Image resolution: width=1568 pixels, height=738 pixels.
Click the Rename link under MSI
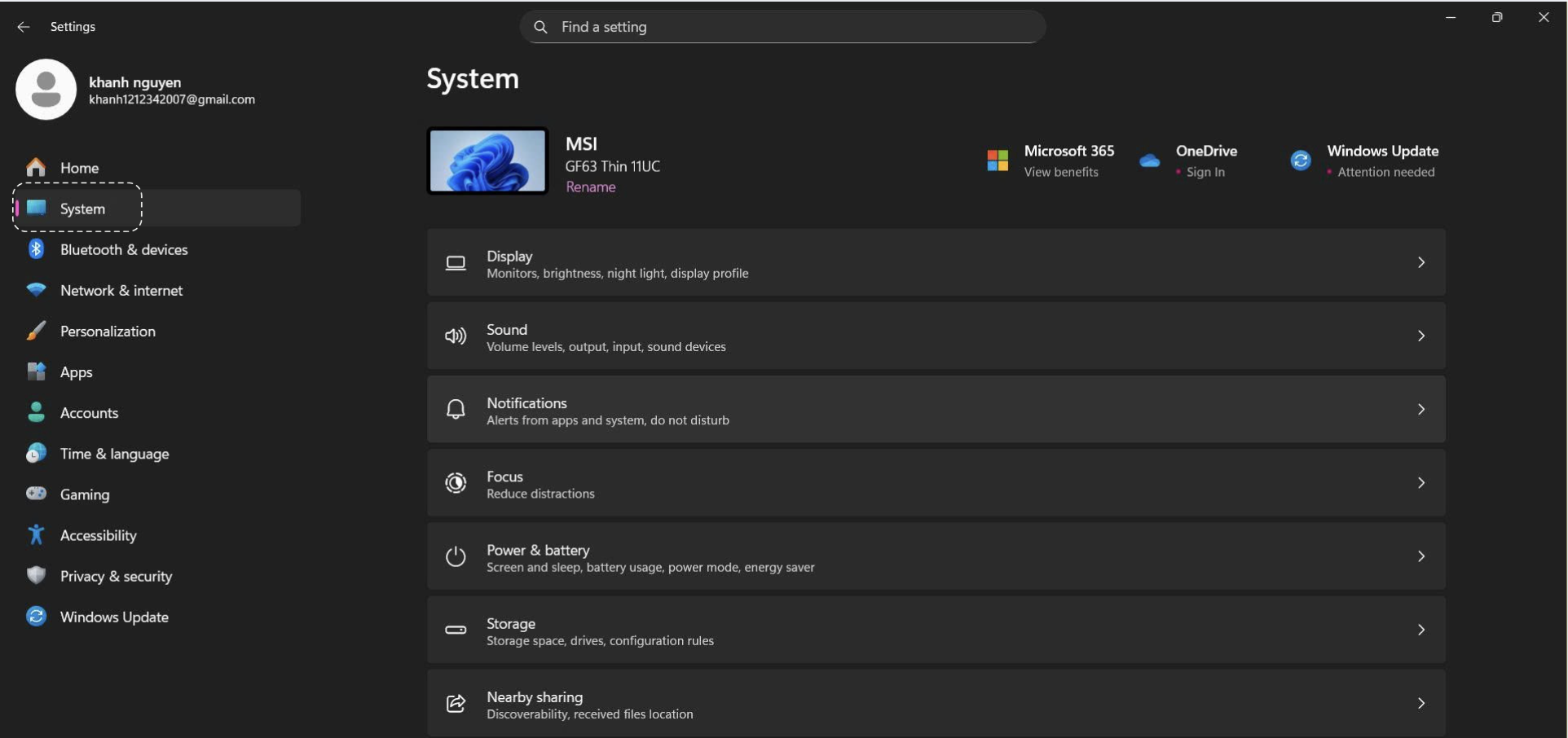tap(590, 187)
